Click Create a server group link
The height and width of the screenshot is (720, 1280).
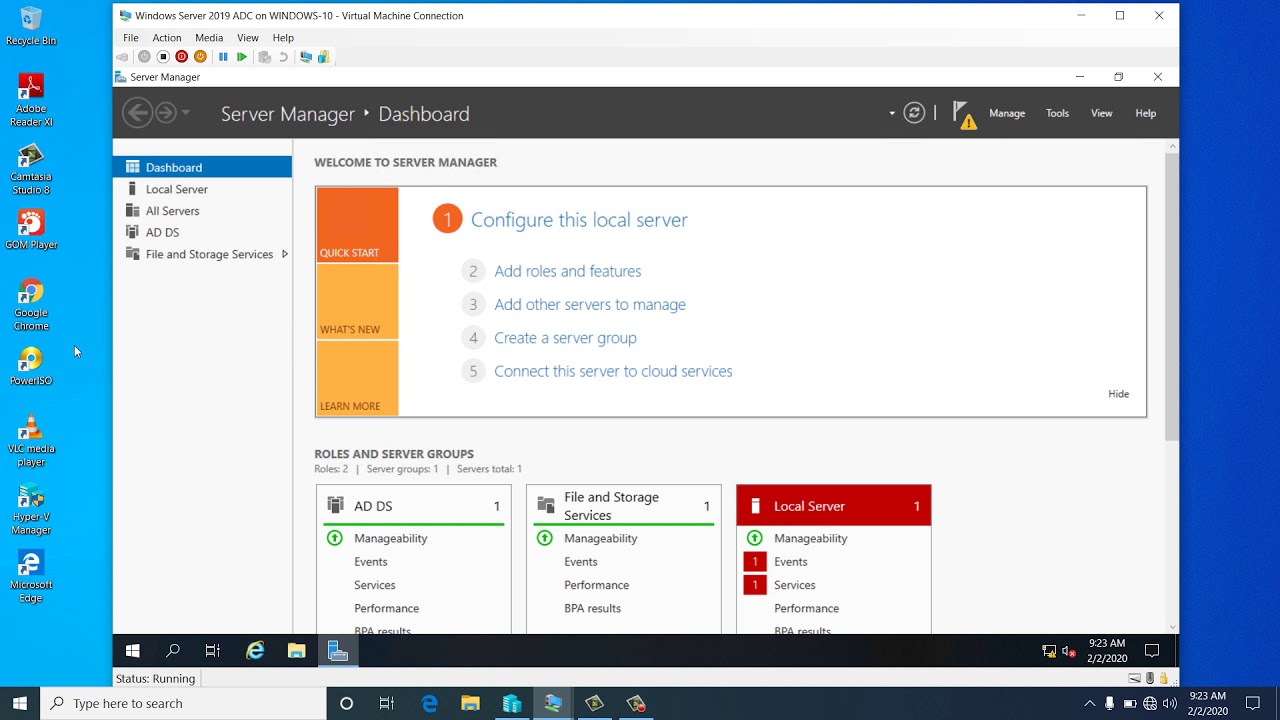click(565, 338)
